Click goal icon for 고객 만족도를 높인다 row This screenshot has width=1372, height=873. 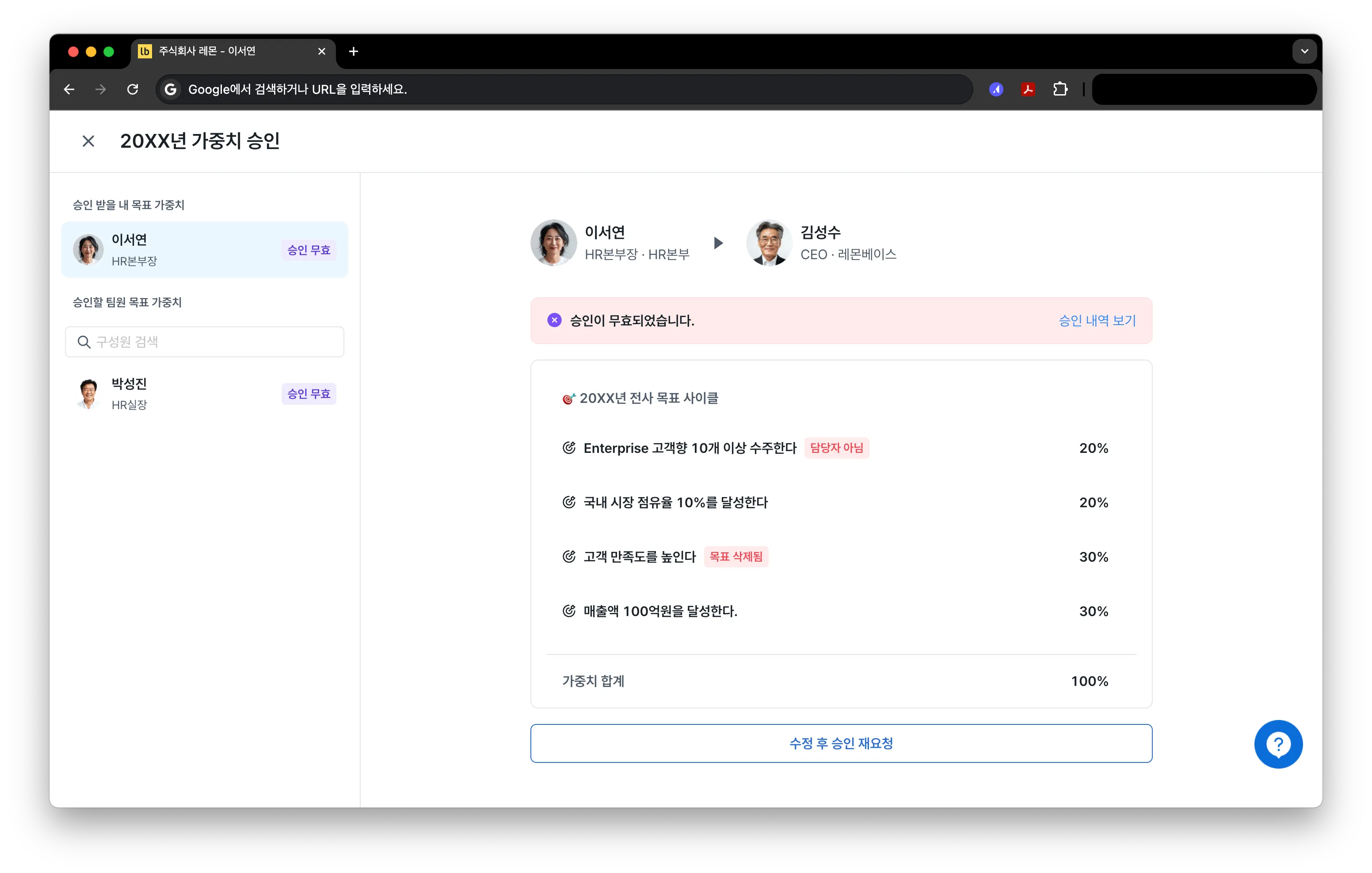pos(568,556)
